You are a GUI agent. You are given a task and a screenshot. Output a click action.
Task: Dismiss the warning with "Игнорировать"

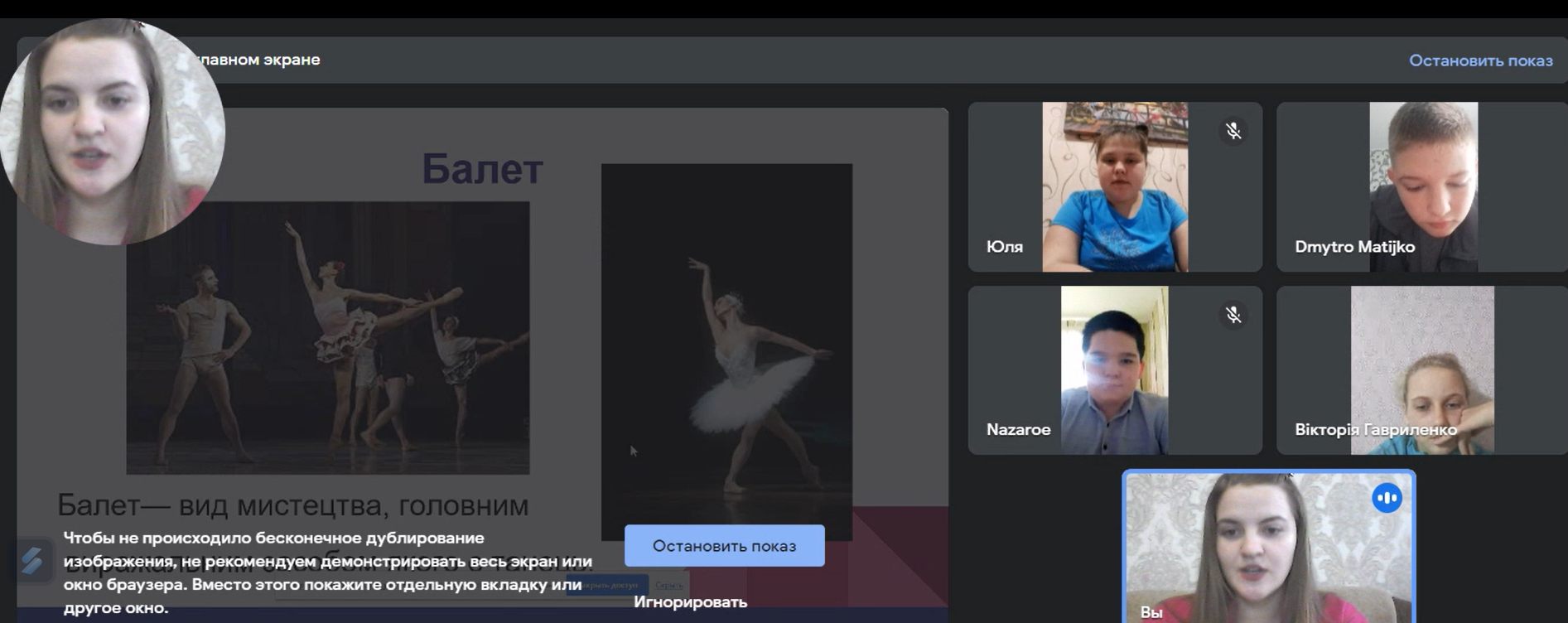pyautogui.click(x=690, y=602)
